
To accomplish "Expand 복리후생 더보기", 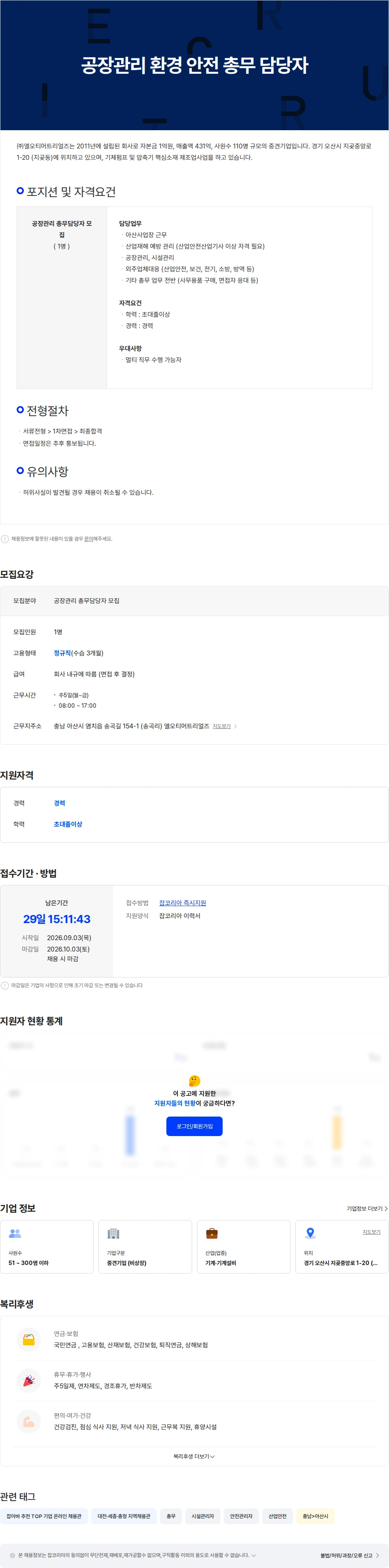I will pos(194,1456).
